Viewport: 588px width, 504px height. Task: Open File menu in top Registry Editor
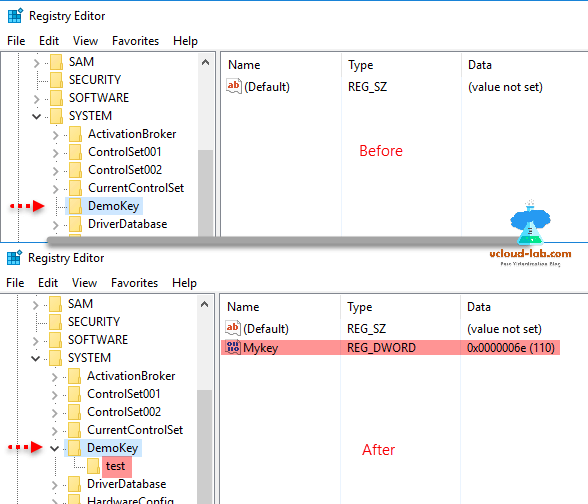coord(16,40)
